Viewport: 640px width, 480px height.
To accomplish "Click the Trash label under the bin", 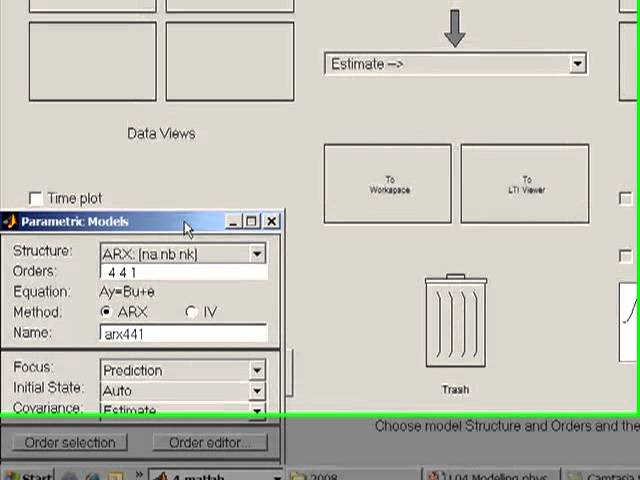I will (x=455, y=389).
